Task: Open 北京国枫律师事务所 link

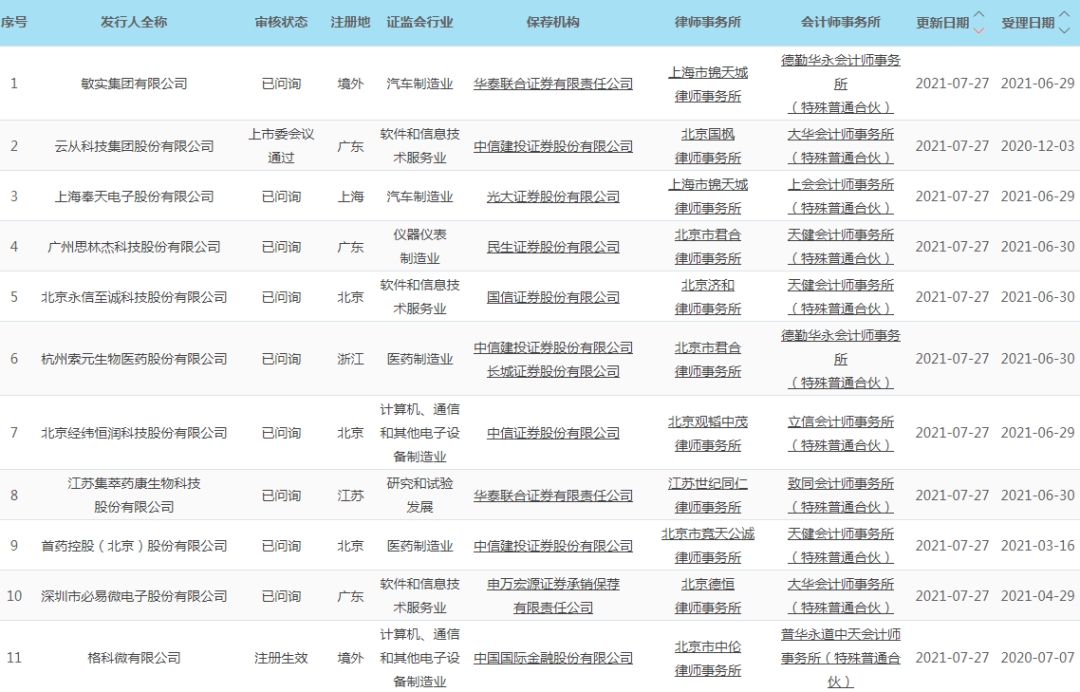Action: pos(707,146)
